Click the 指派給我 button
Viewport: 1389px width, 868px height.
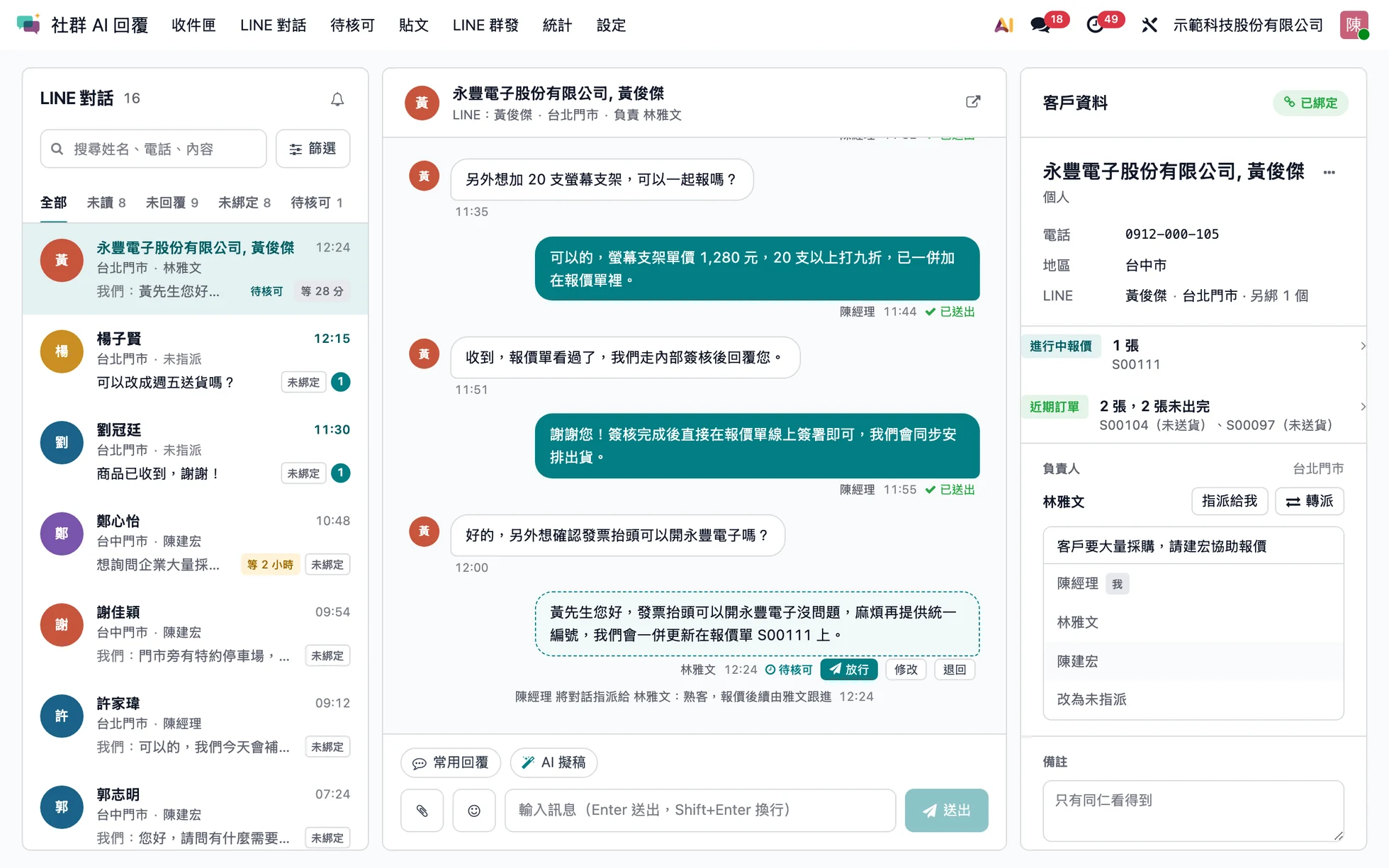tap(1230, 501)
